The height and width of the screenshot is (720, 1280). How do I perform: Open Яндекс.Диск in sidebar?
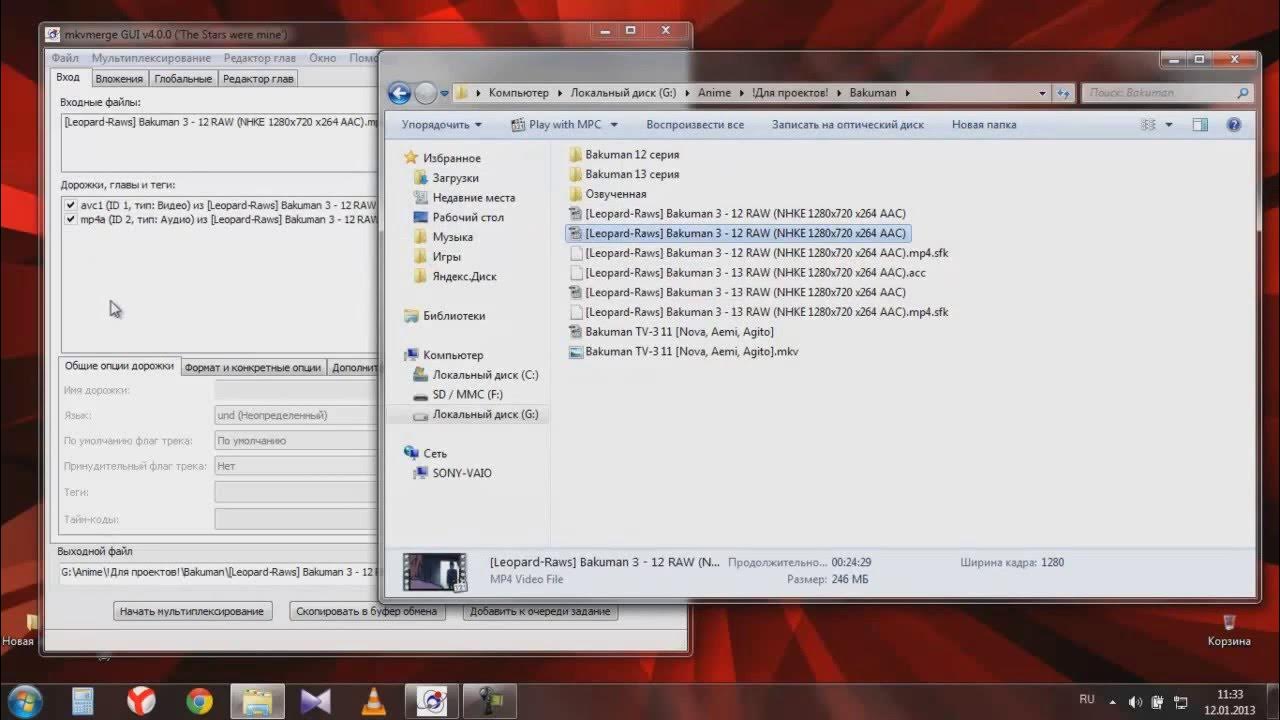[x=455, y=276]
